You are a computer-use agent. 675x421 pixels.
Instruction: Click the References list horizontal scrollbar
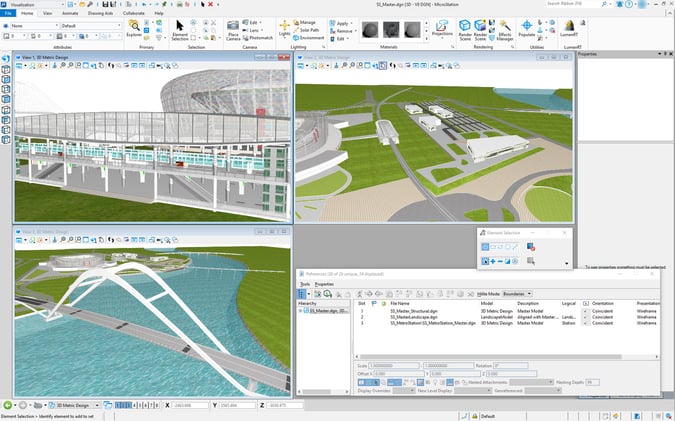point(491,357)
